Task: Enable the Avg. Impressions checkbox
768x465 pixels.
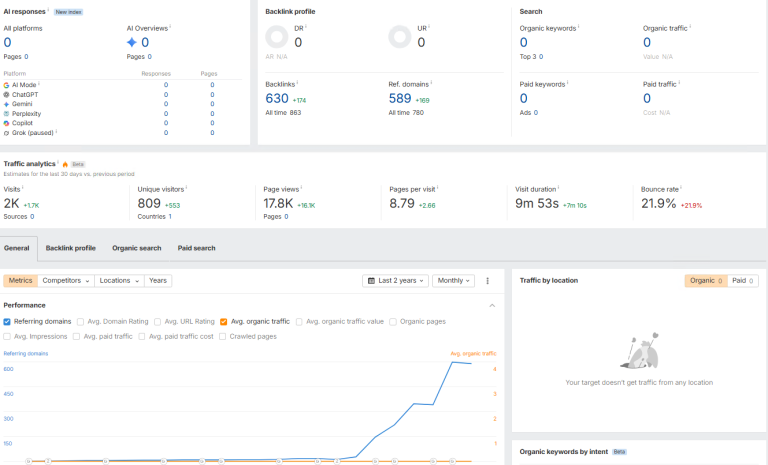Action: pyautogui.click(x=7, y=337)
